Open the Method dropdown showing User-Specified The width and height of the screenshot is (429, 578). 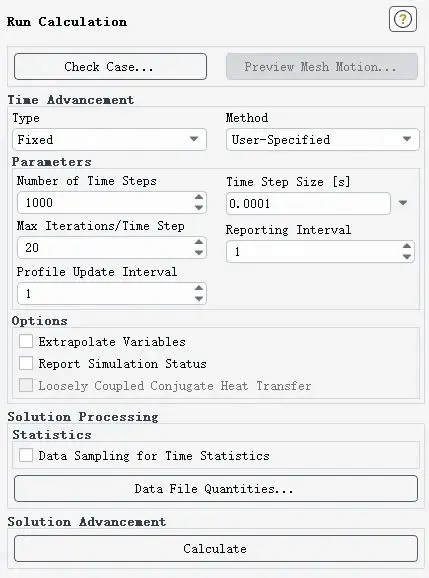point(322,139)
